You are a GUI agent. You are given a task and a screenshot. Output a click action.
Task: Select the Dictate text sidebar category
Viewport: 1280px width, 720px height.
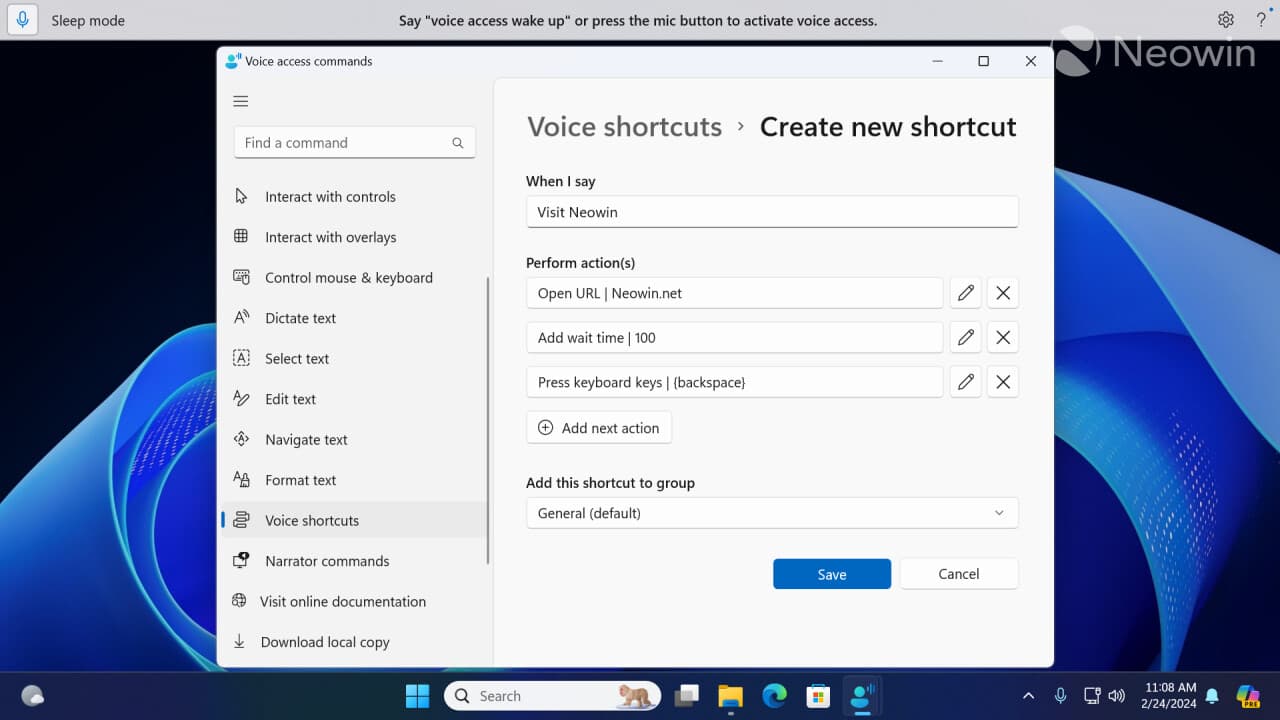click(x=300, y=318)
